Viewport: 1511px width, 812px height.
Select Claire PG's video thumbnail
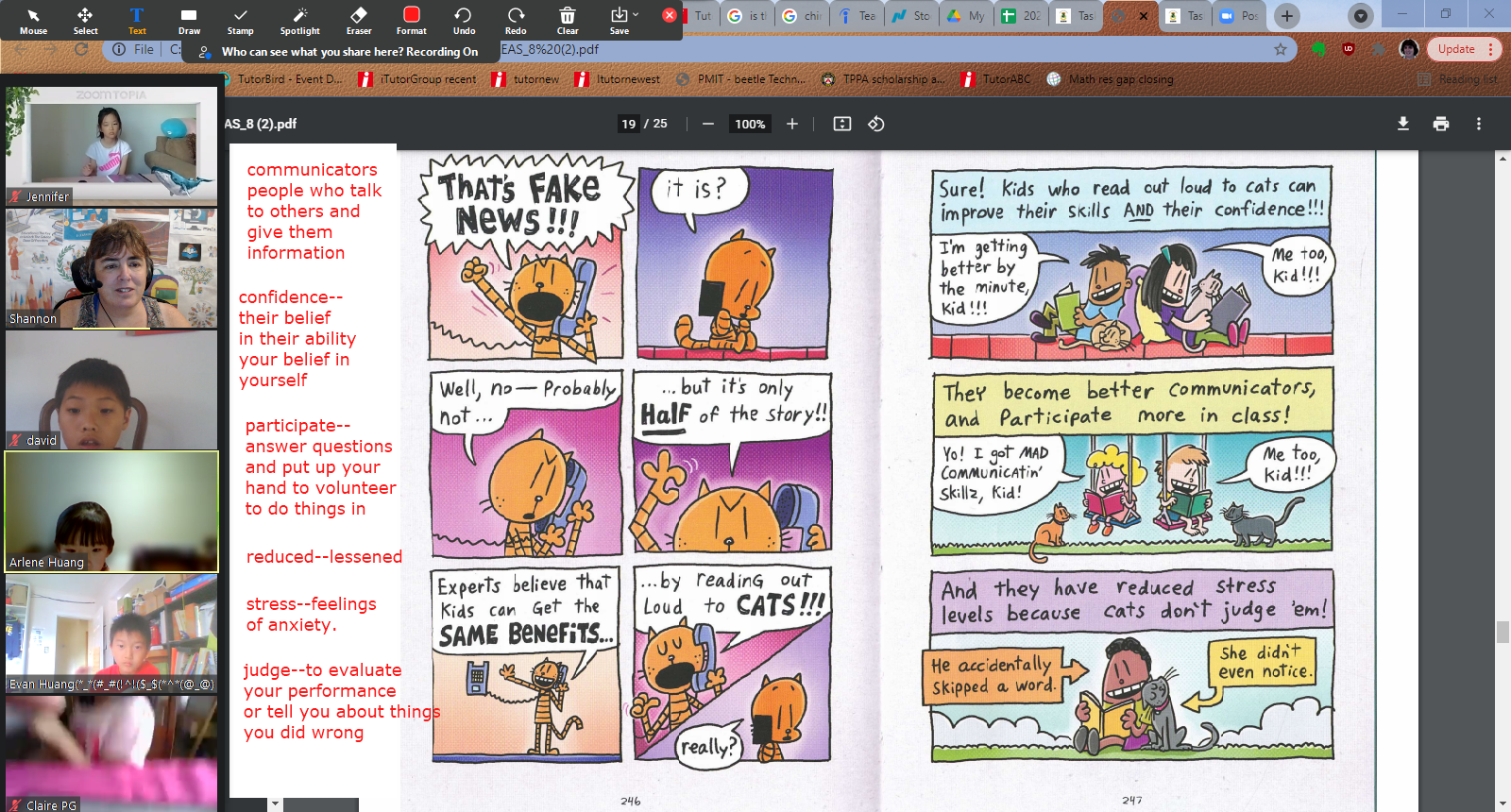click(111, 753)
